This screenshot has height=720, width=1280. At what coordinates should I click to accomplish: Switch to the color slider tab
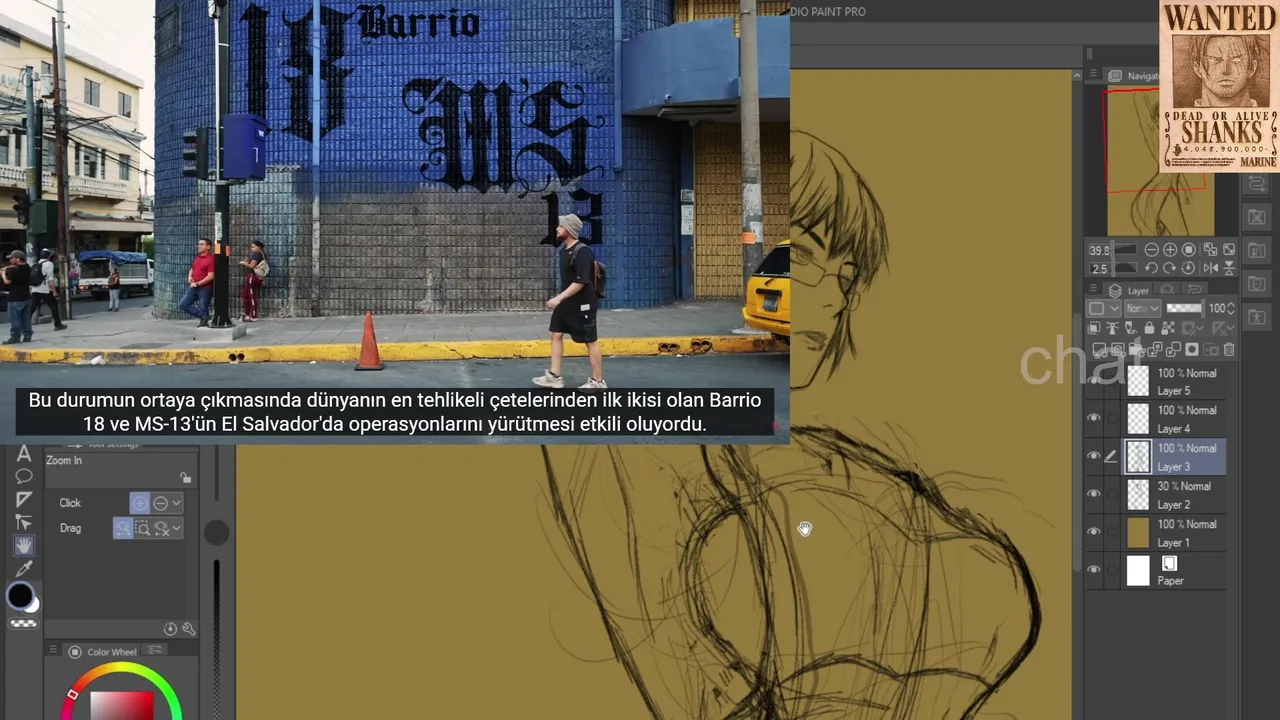click(x=155, y=651)
